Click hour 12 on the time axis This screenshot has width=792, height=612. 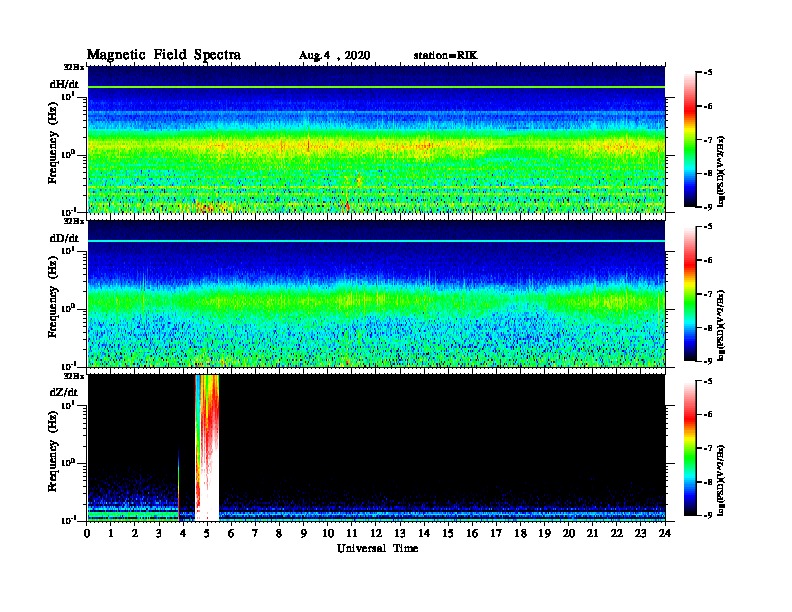(376, 533)
